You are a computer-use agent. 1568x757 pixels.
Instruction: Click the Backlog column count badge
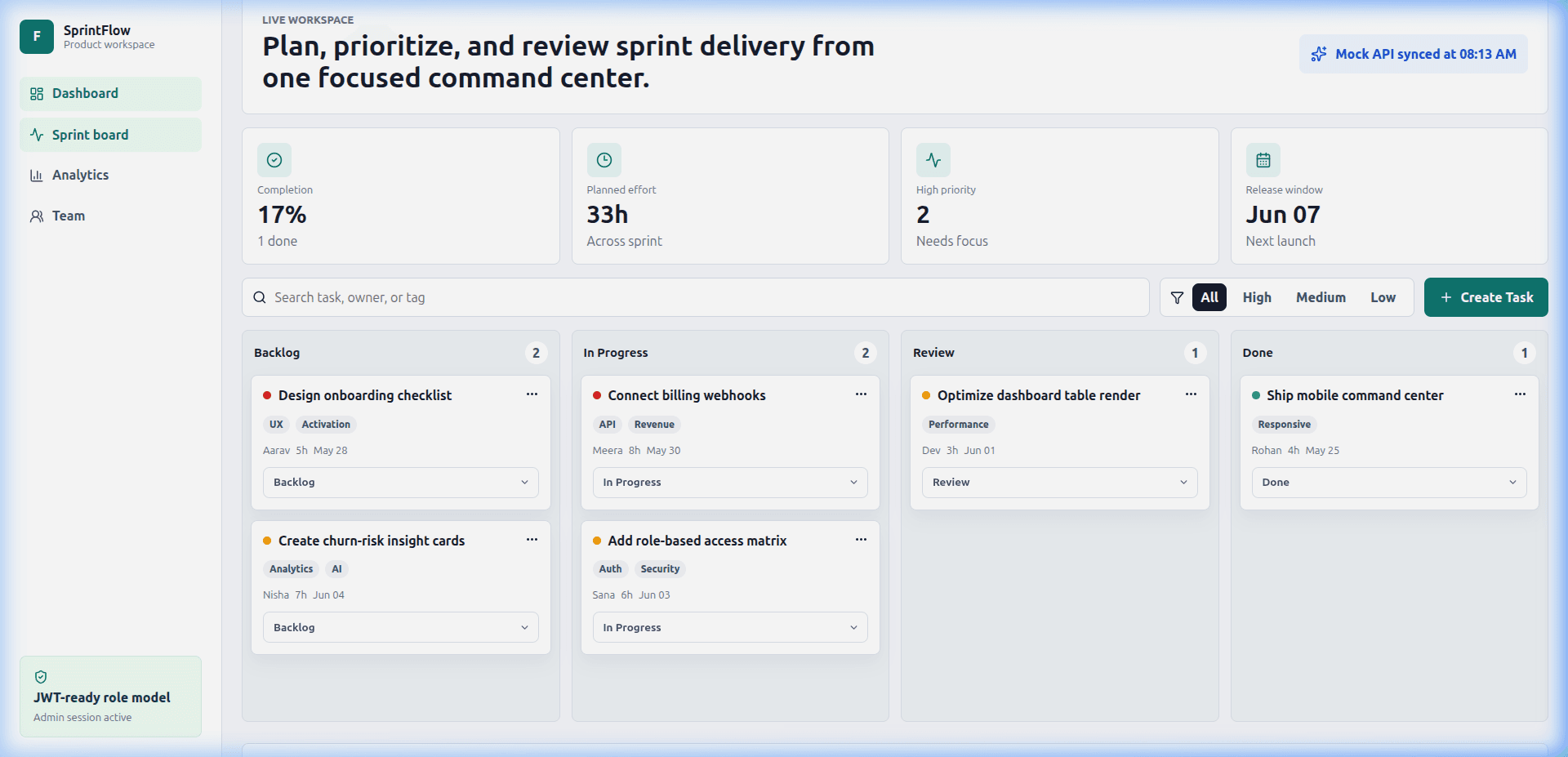click(536, 353)
